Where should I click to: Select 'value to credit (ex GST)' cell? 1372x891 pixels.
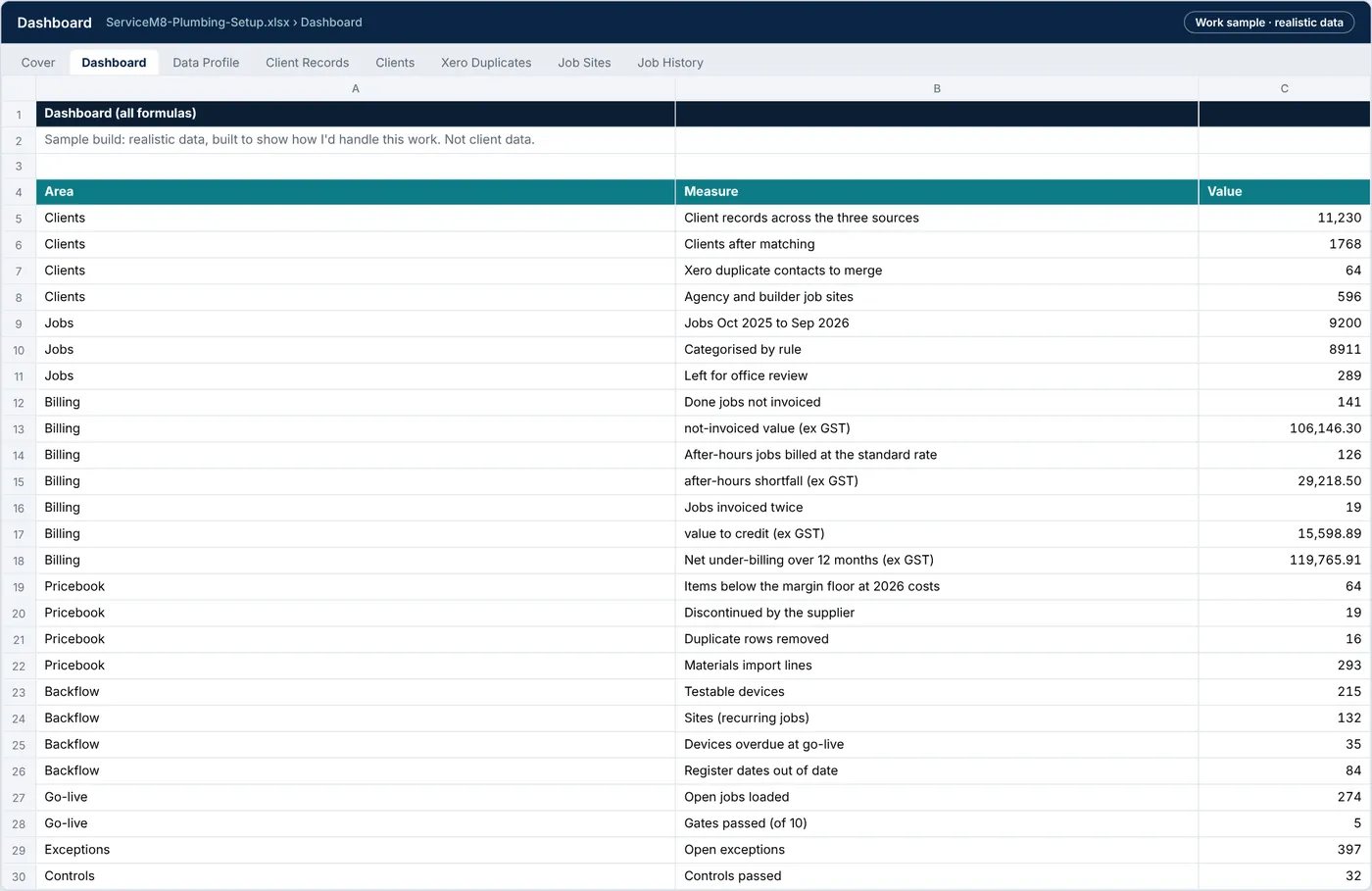point(937,534)
